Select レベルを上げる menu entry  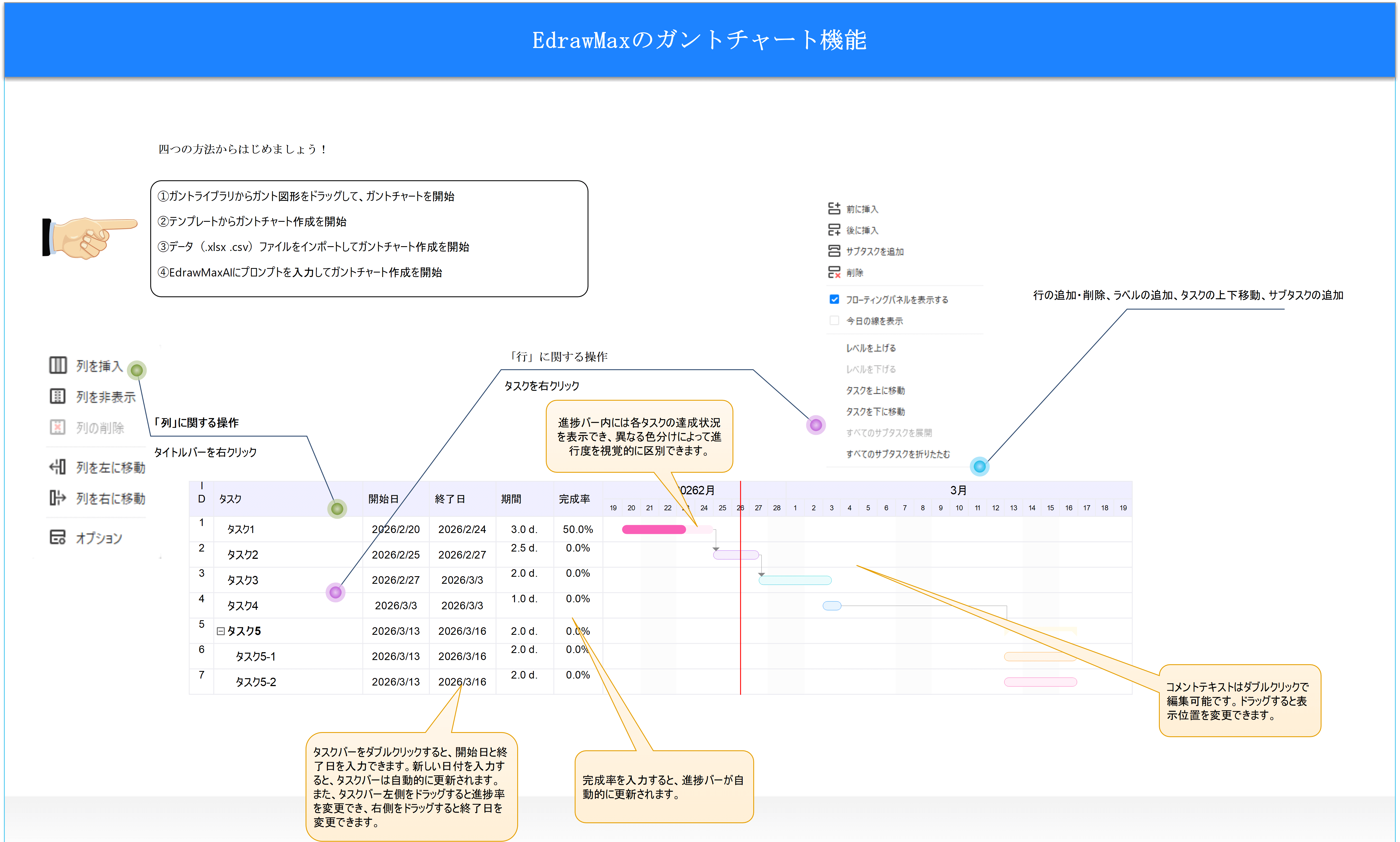pyautogui.click(x=871, y=348)
